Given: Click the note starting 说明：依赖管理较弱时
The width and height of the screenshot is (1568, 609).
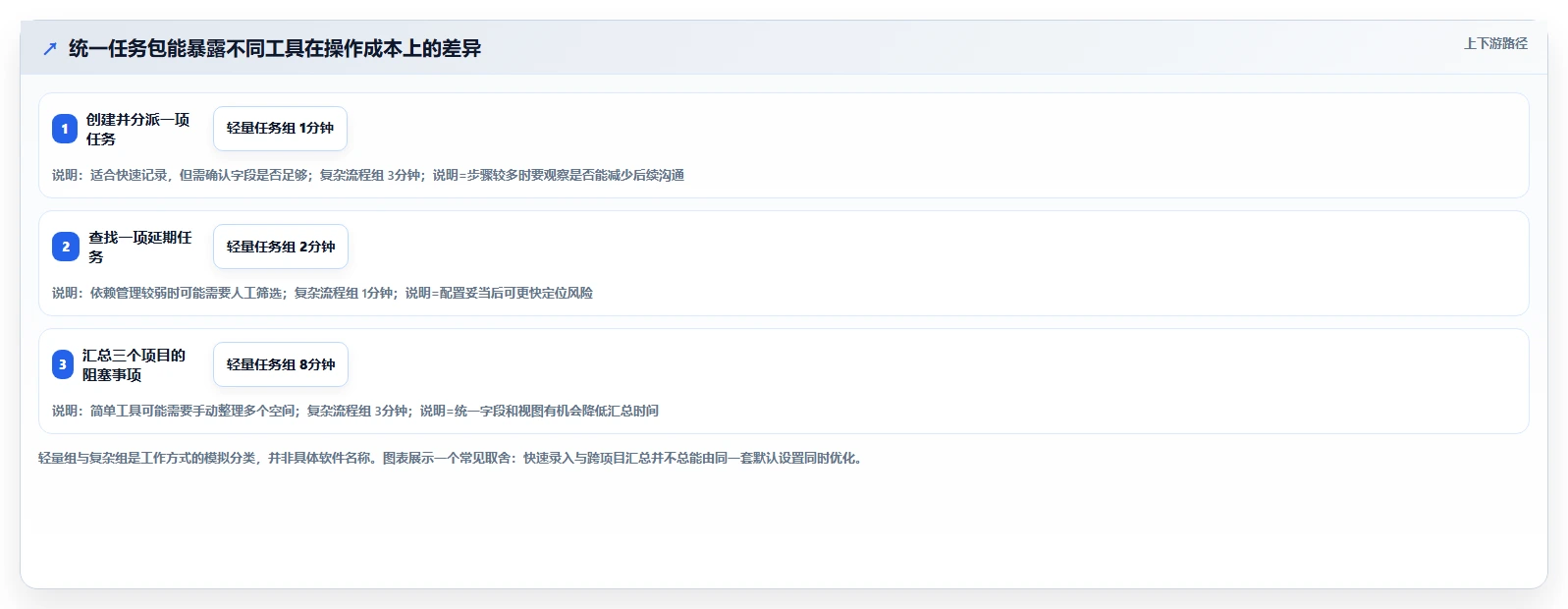Looking at the screenshot, I should (322, 293).
